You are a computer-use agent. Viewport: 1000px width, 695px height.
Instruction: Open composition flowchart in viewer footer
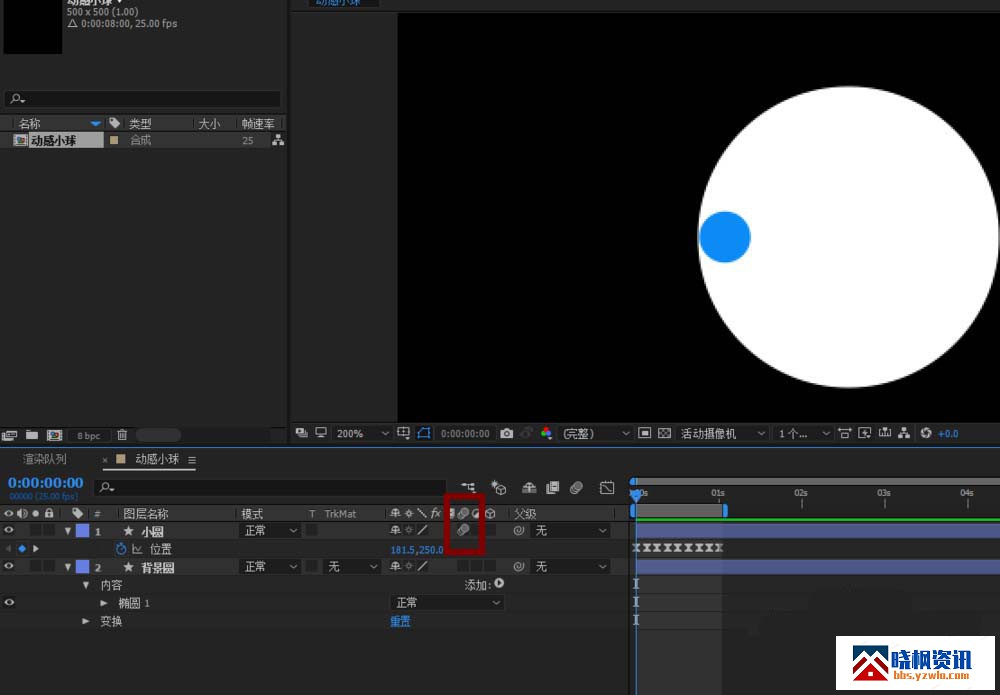tap(904, 434)
